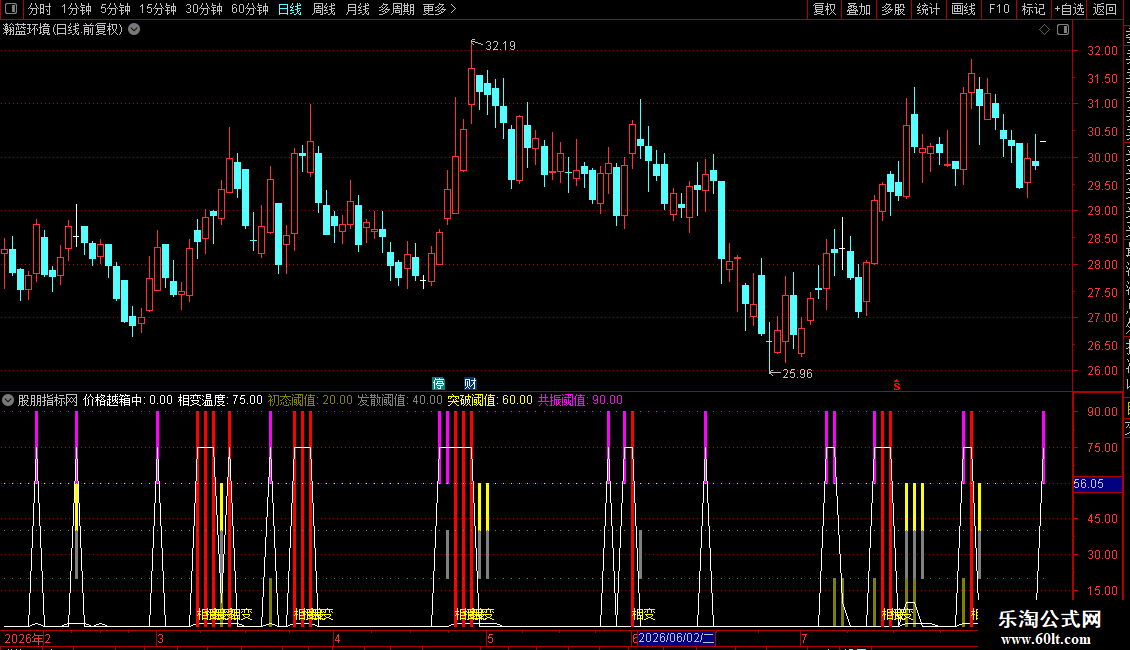Select the 5分钟 period tab
Screen dimensions: 1130x650
(115, 9)
